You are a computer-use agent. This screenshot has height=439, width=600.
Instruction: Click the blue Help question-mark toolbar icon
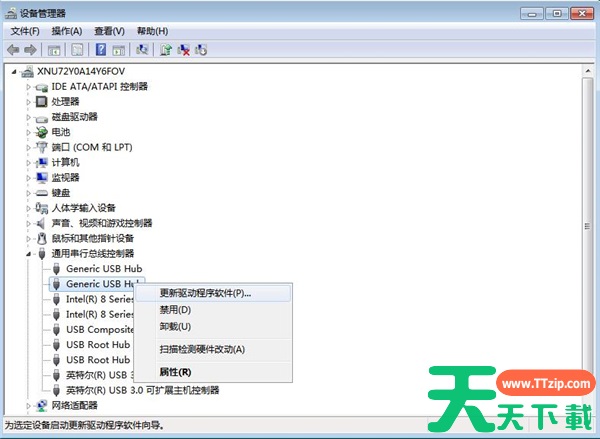[101, 50]
